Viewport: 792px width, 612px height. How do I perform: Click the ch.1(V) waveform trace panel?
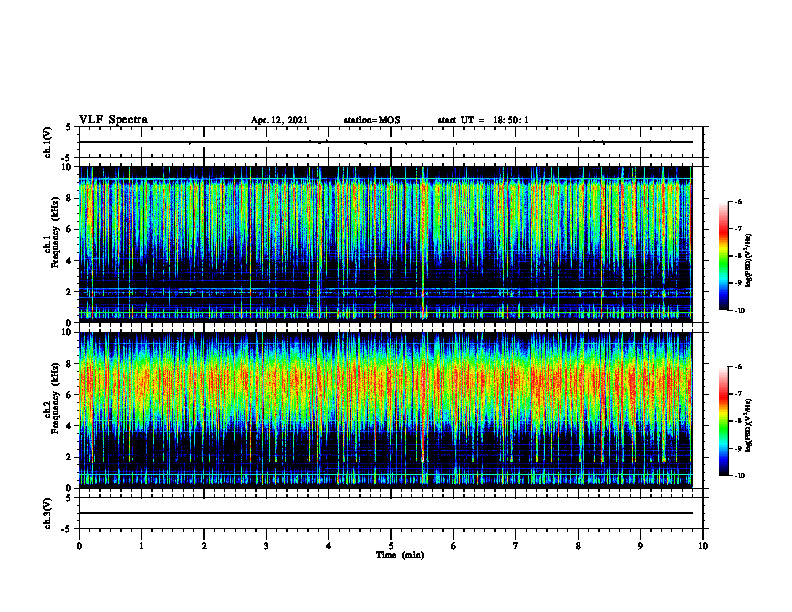click(391, 142)
